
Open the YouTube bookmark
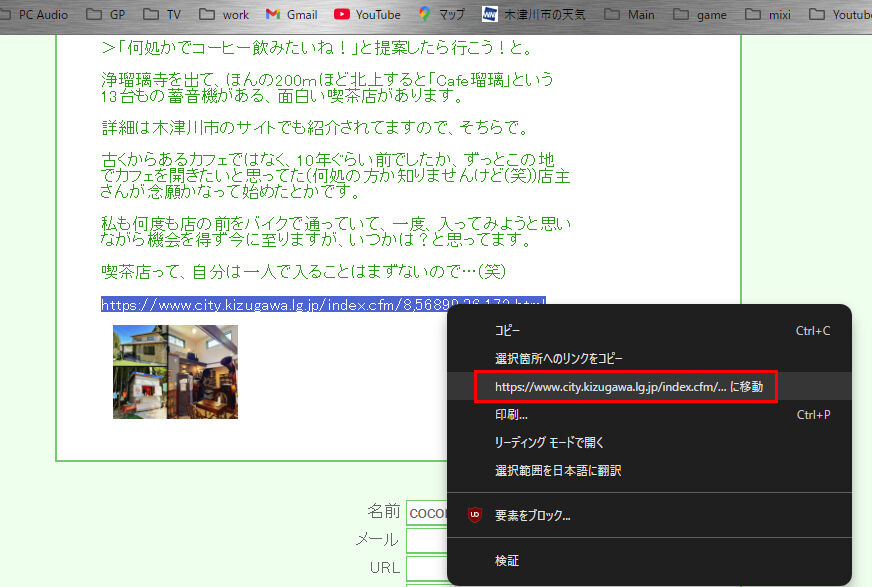click(x=366, y=15)
